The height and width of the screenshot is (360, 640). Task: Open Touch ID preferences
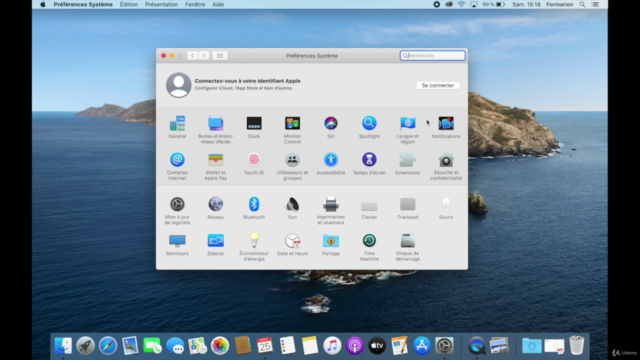[254, 160]
